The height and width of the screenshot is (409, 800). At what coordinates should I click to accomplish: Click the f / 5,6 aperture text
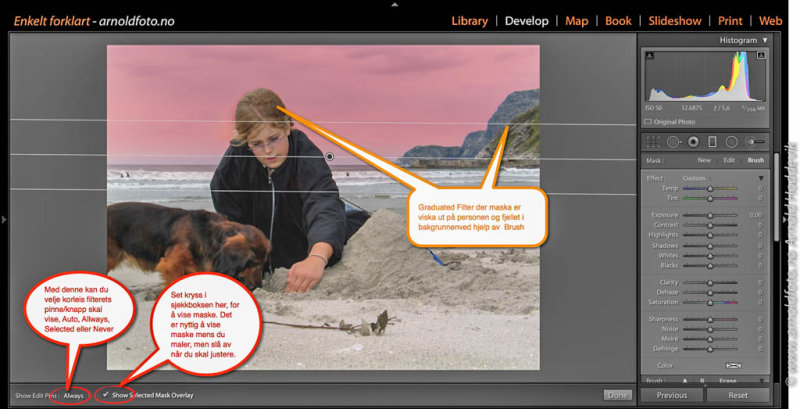[x=720, y=108]
